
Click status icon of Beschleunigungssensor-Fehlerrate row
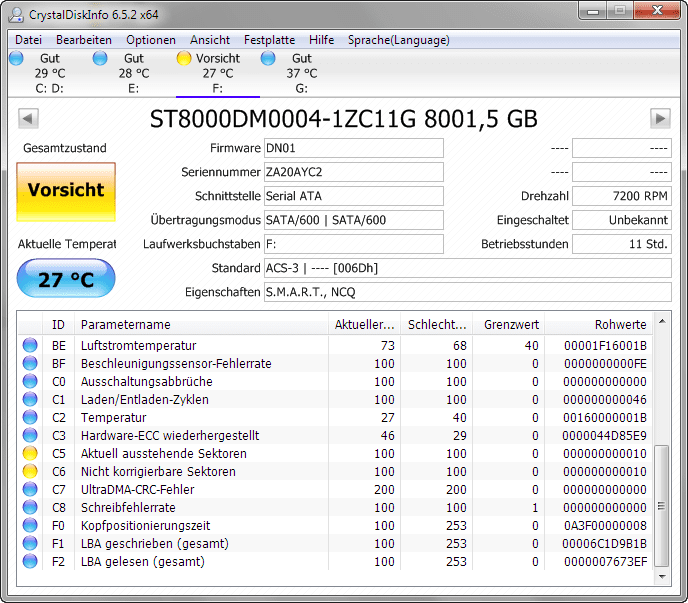30,363
